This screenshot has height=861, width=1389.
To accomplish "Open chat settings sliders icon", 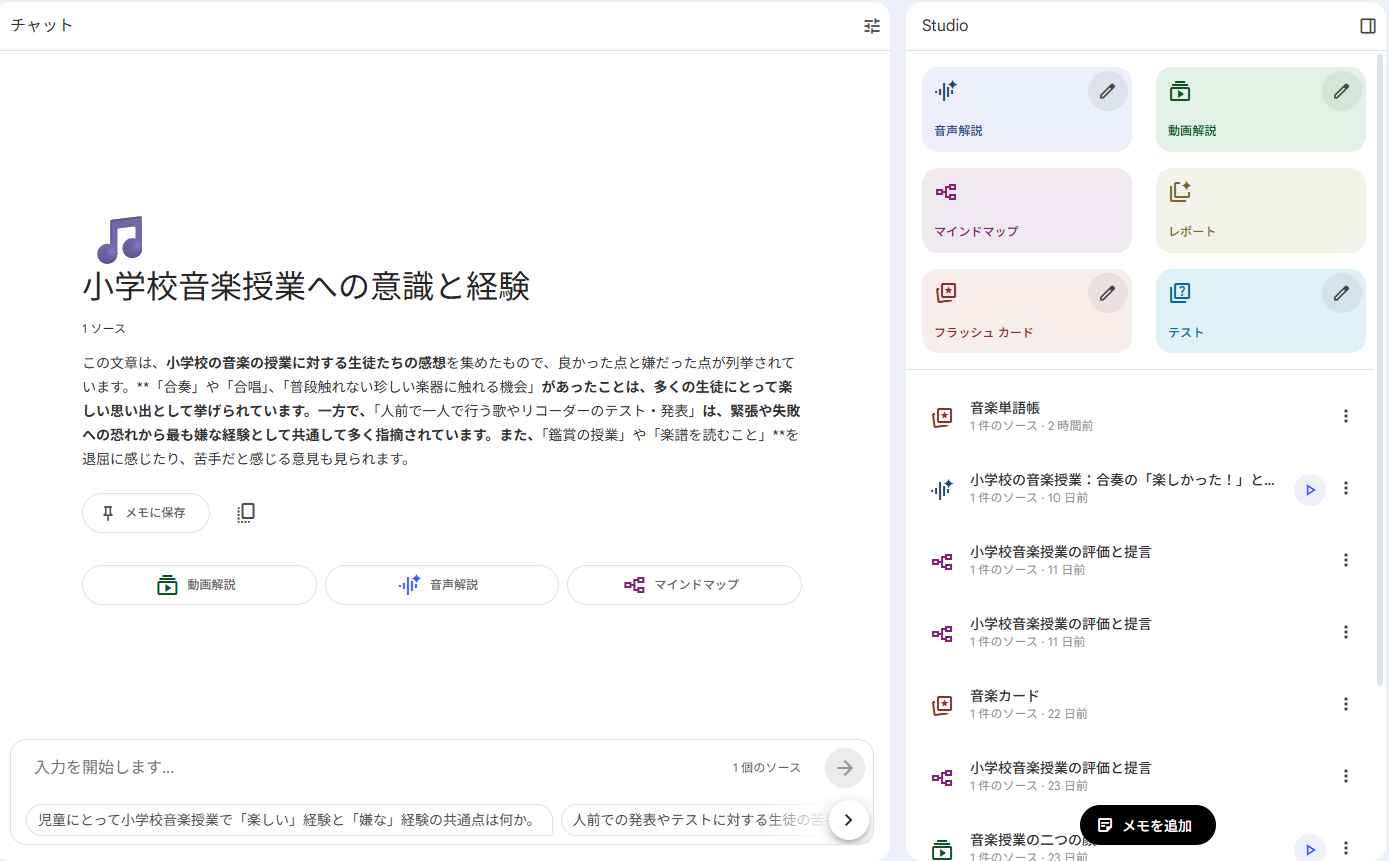I will [x=872, y=26].
